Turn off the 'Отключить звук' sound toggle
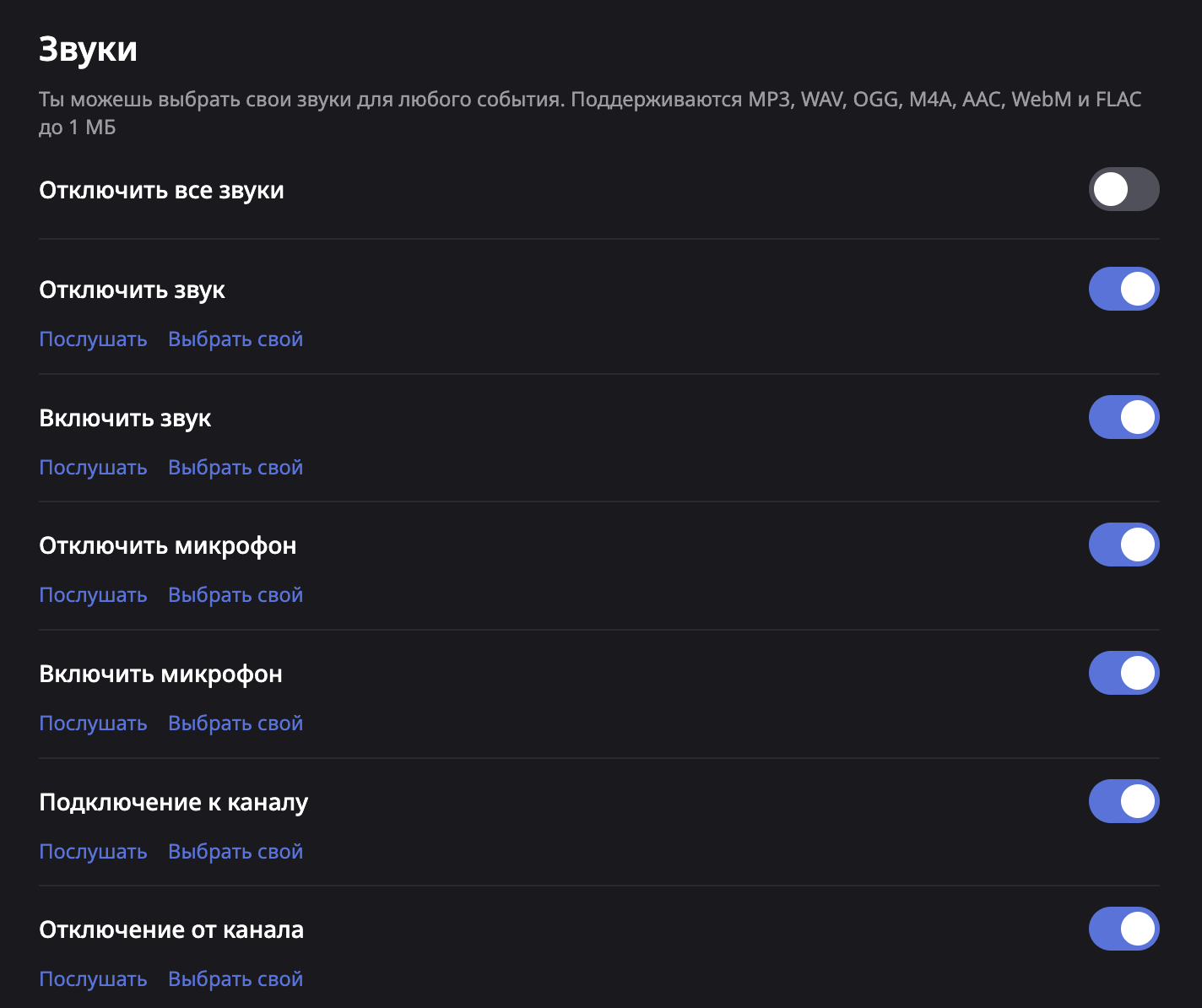This screenshot has height=1008, width=1202. coord(1123,290)
